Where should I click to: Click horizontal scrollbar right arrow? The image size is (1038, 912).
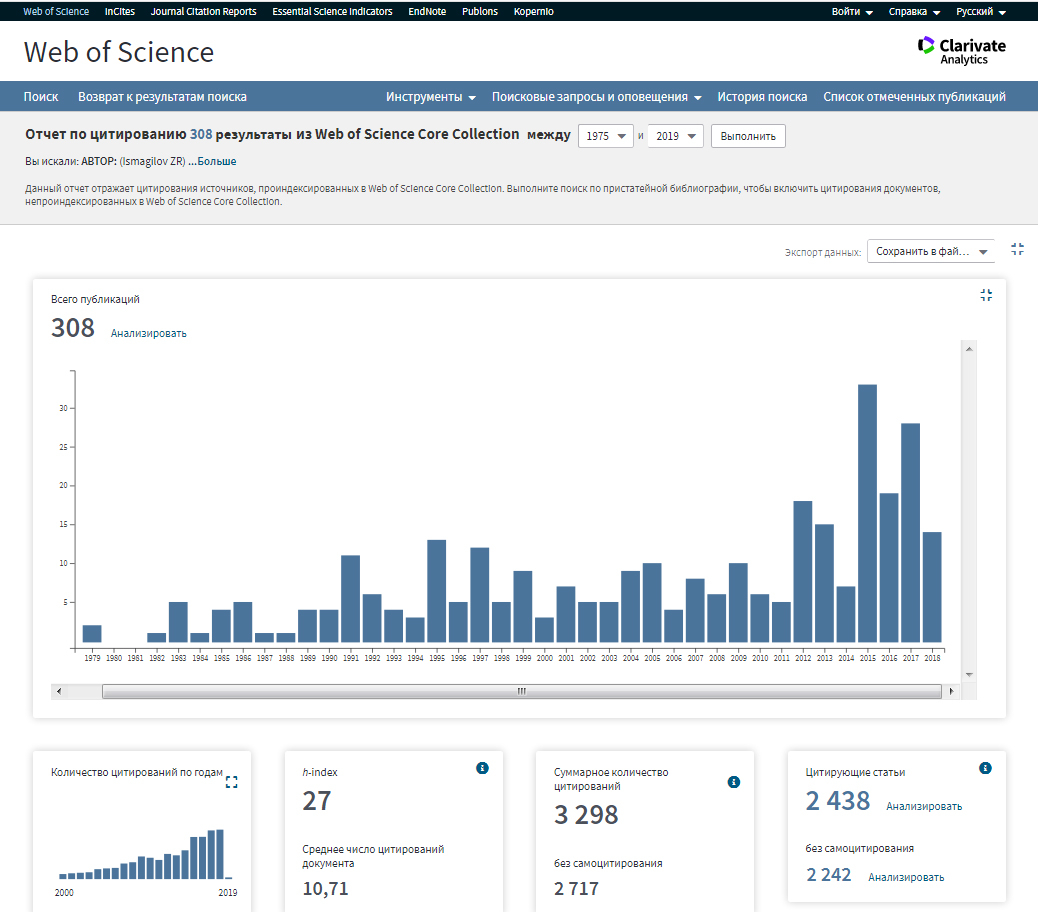pos(951,691)
